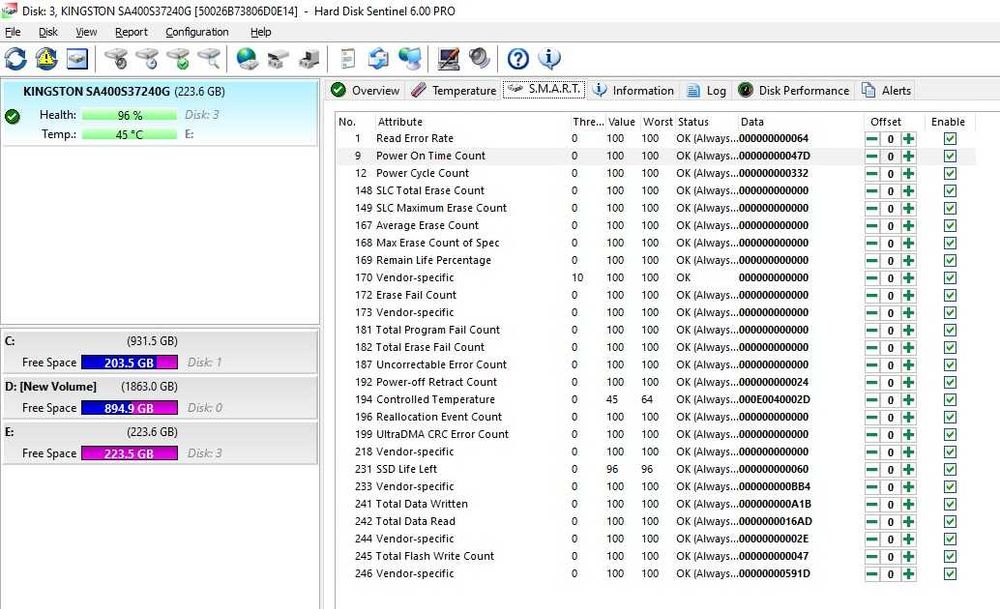Screen dimensions: 1000x609
Task: Click the Status column header
Action: pos(705,122)
